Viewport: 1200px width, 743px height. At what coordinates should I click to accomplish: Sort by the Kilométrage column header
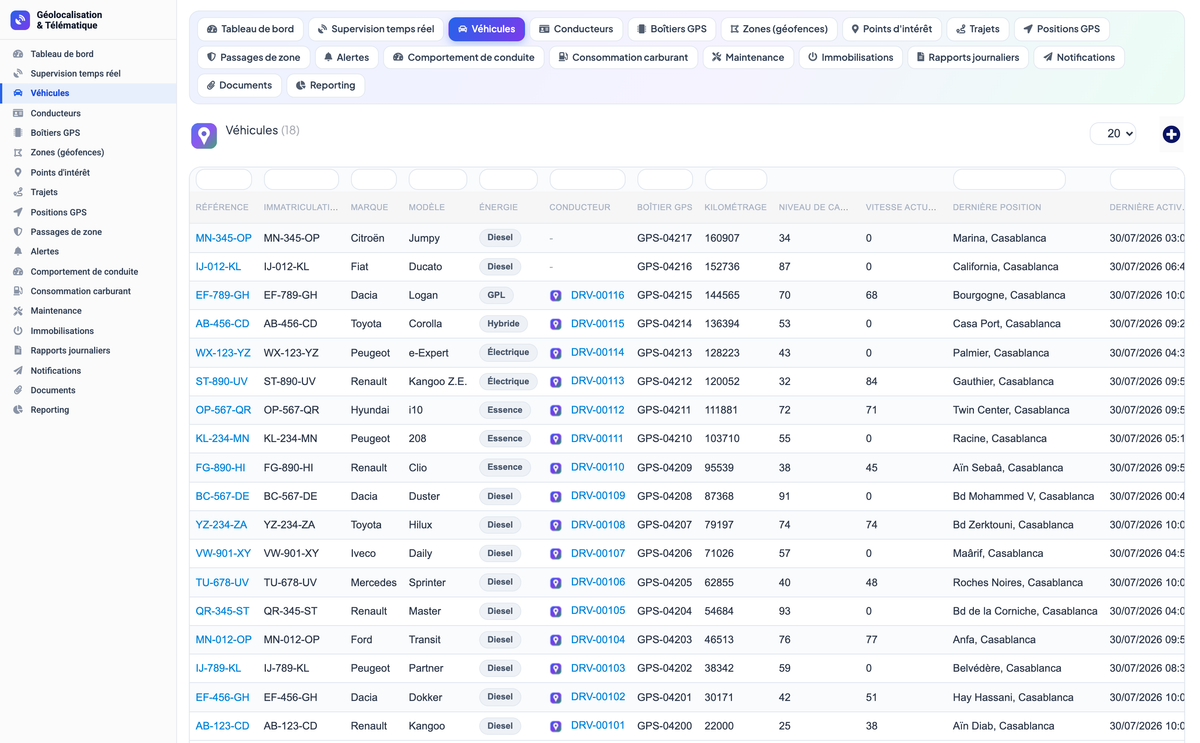click(x=735, y=208)
